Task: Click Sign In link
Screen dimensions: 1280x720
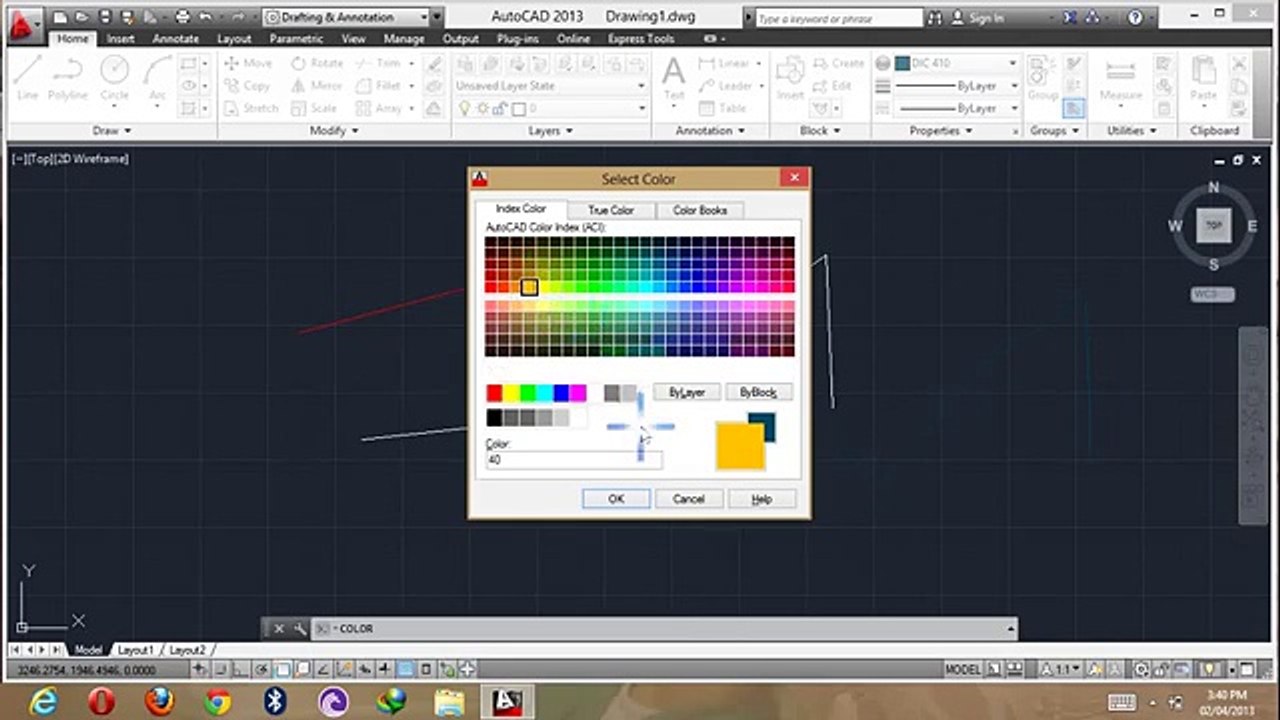Action: click(976, 18)
